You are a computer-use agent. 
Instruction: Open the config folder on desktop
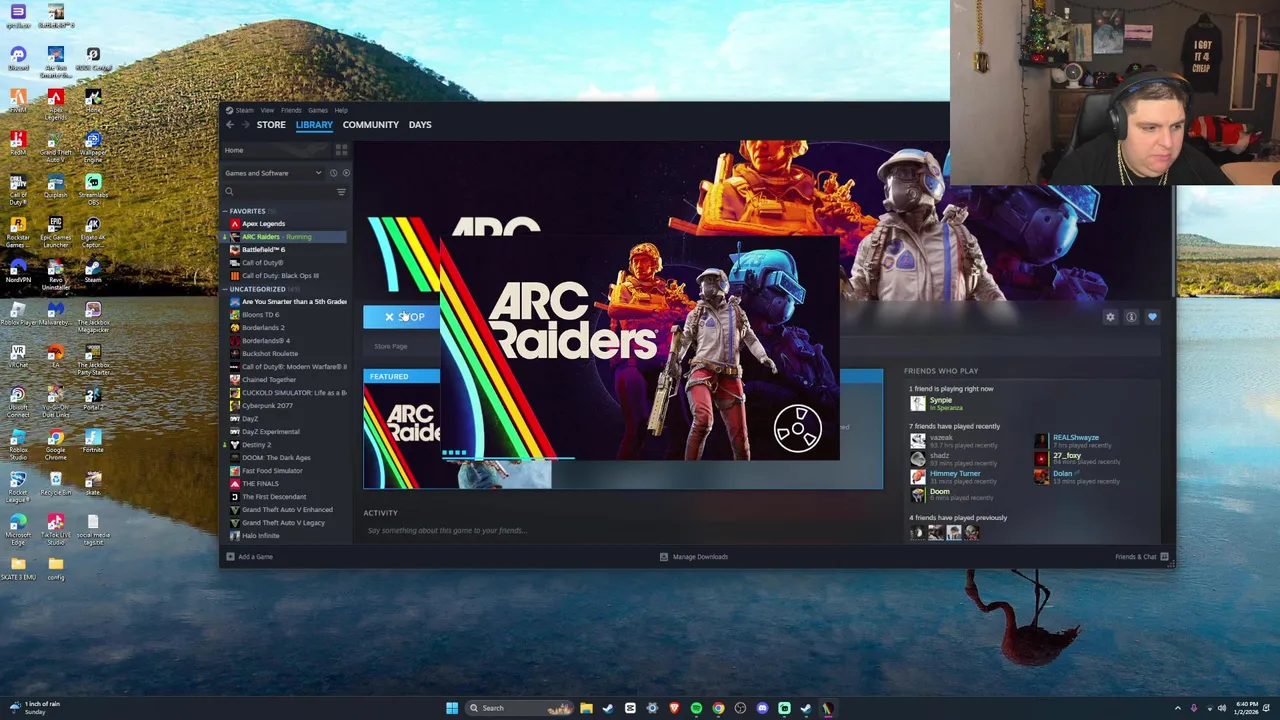point(55,568)
